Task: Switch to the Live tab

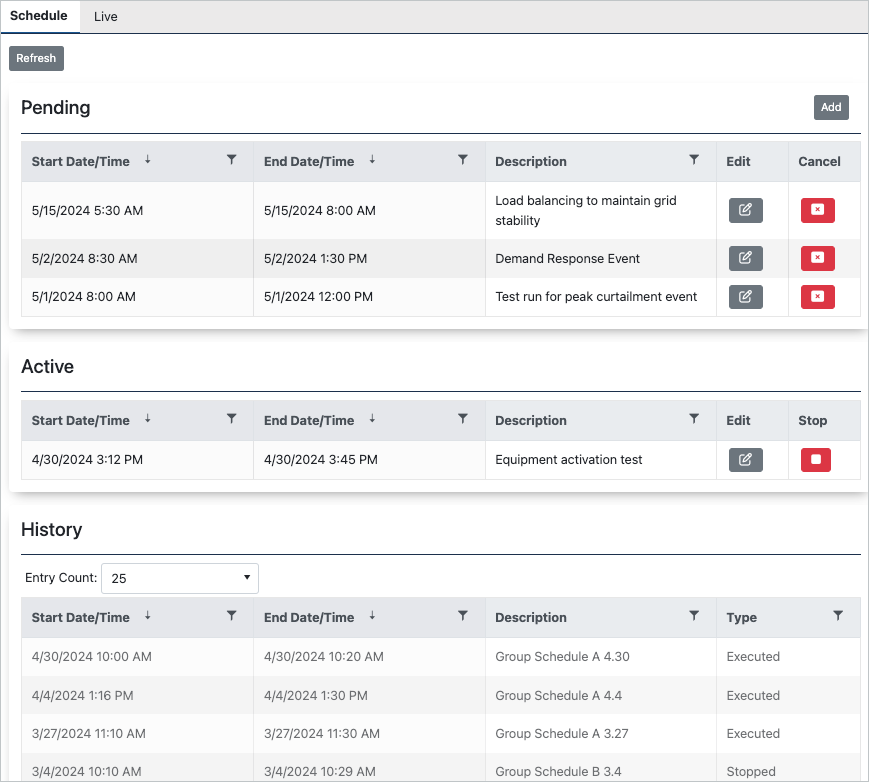Action: [105, 16]
